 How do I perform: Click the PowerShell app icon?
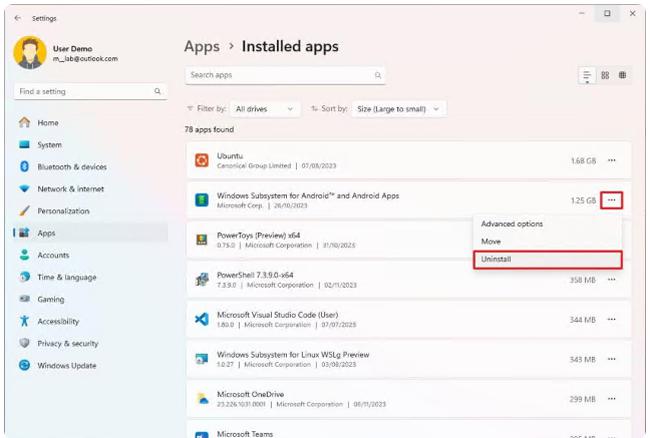coord(201,279)
